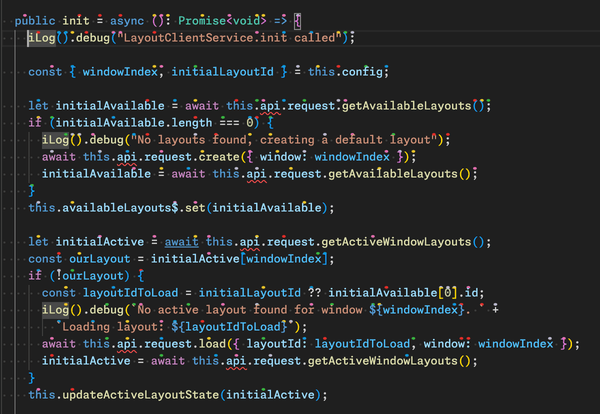This screenshot has width=600, height=414.
Task: Click 'load' method call in request.load
Action: 212,344
